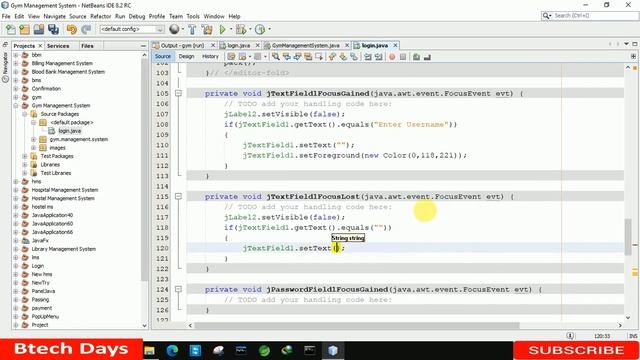Image resolution: width=640 pixels, height=360 pixels.
Task: Click the Comment lines icon
Action: (416, 57)
